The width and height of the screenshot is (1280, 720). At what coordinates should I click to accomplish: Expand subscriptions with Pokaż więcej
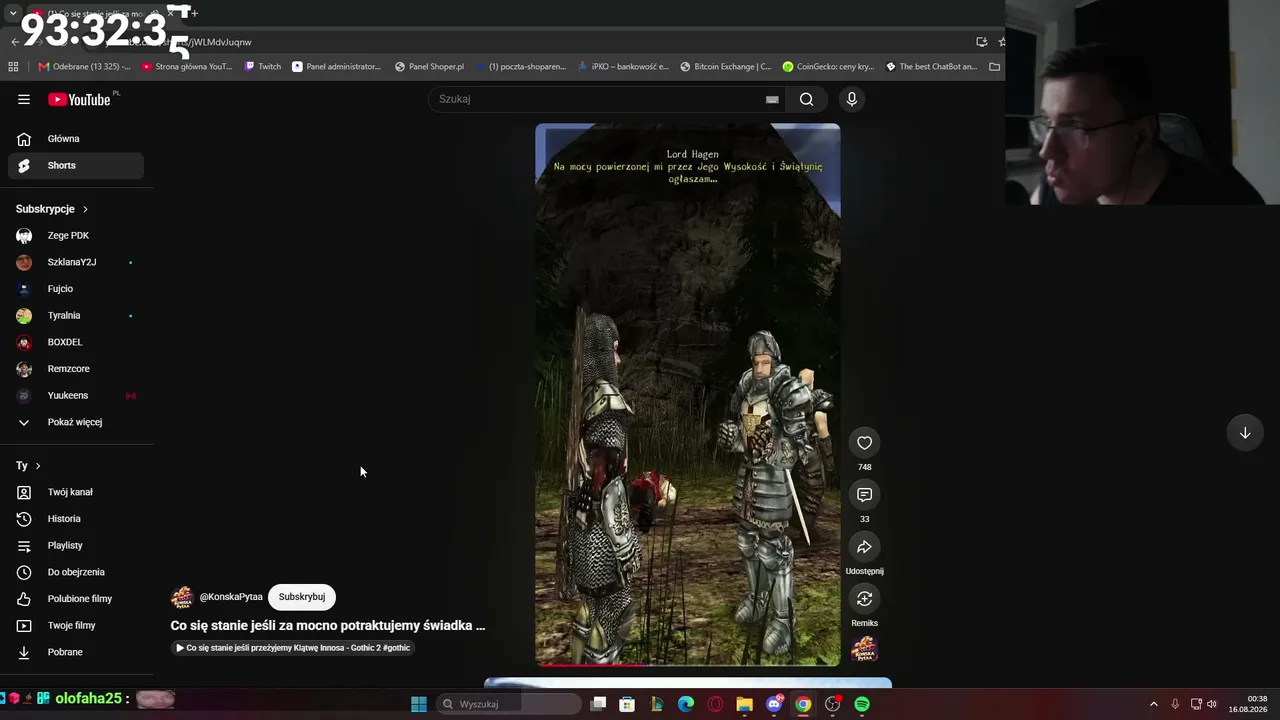click(76, 422)
